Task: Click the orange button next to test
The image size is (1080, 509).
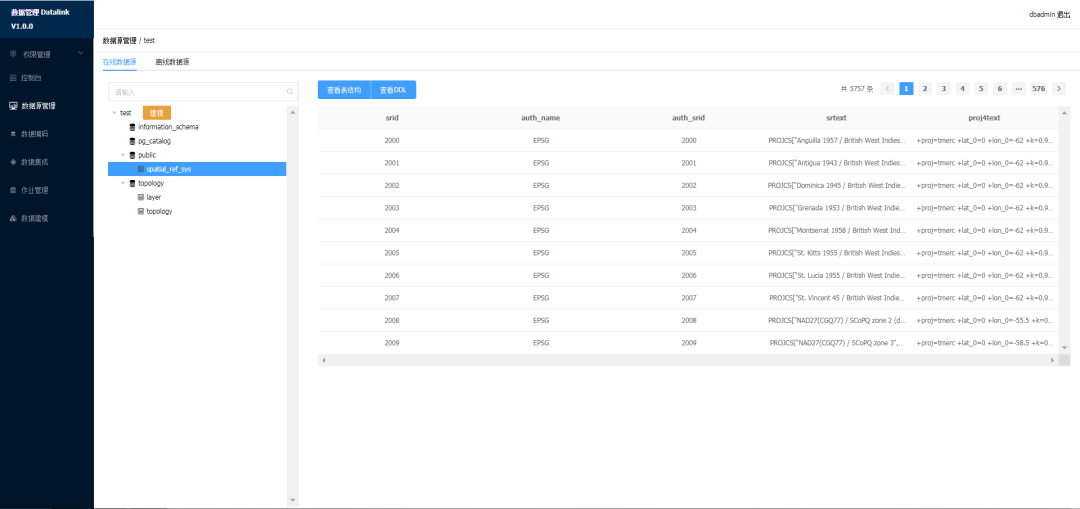Action: [156, 113]
